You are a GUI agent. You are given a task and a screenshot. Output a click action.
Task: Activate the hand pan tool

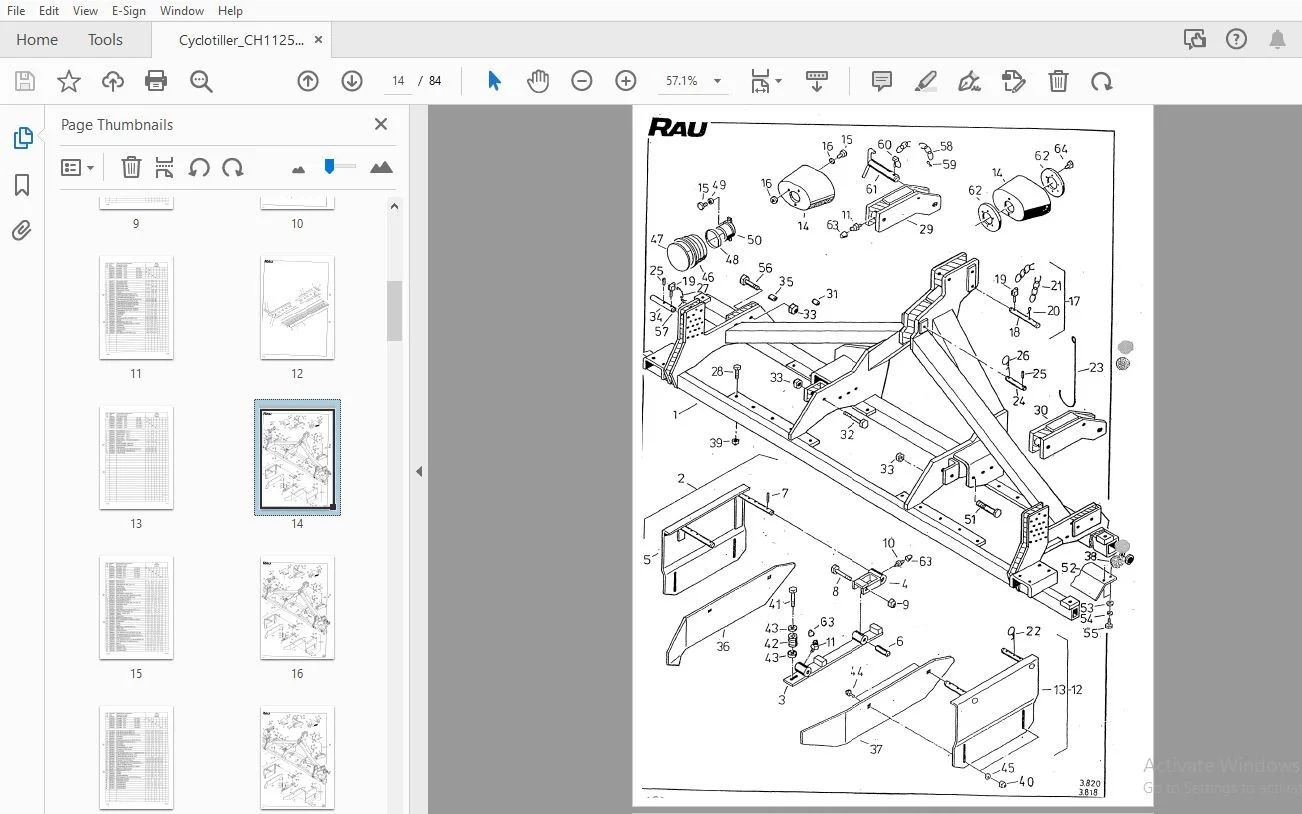click(538, 81)
